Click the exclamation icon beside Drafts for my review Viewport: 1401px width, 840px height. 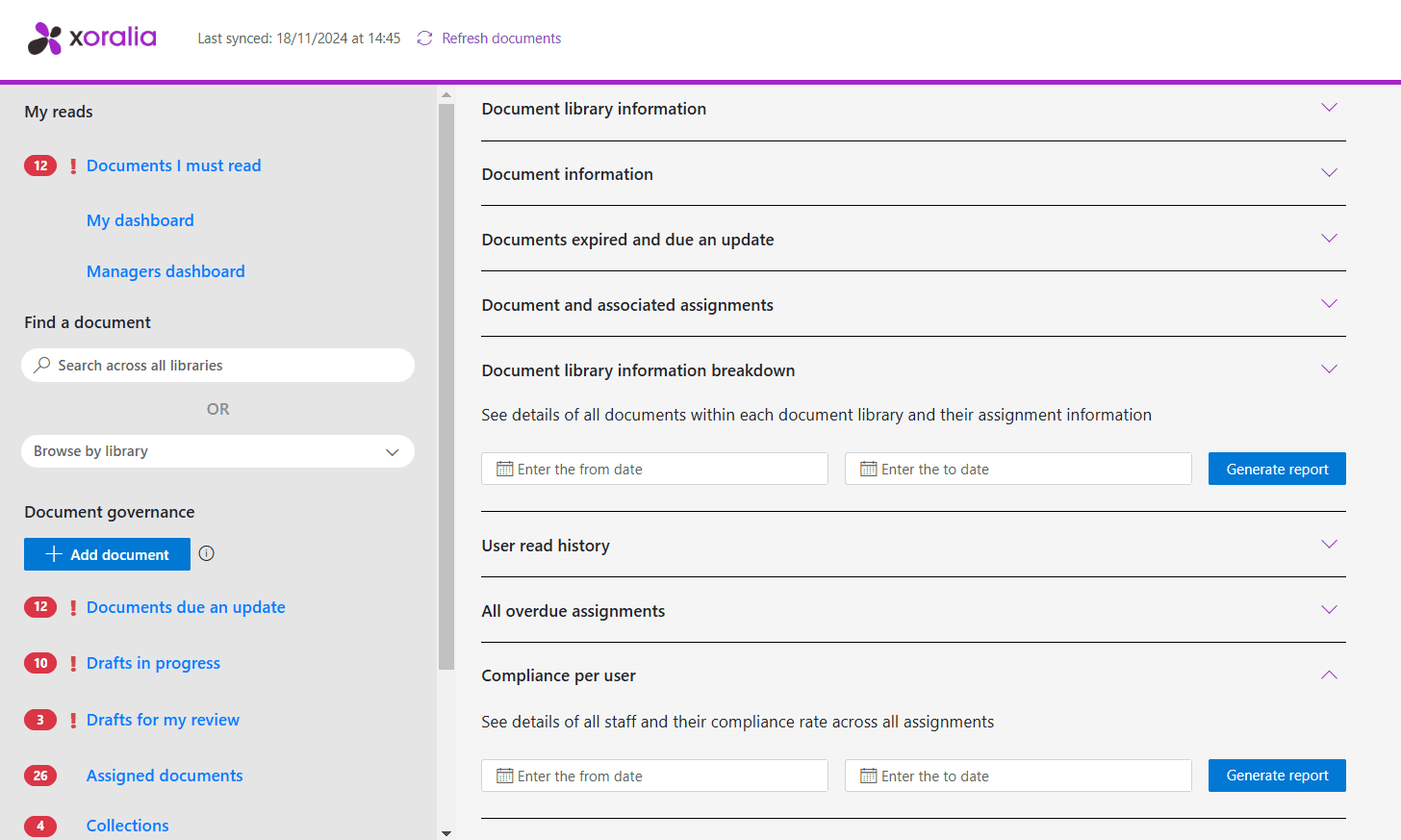coord(73,721)
